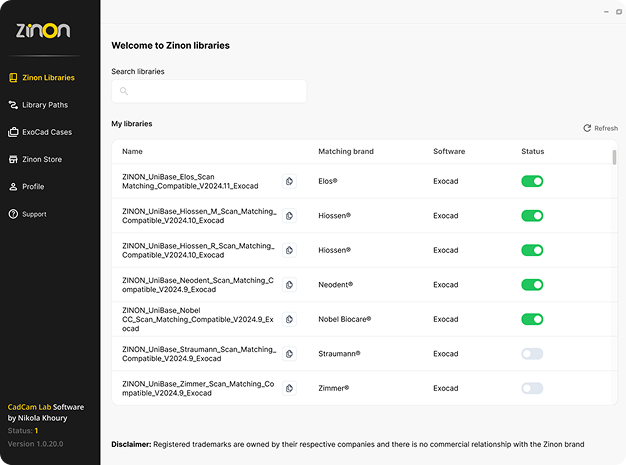This screenshot has width=626, height=465.
Task: Disable the Elos library toggle
Action: click(532, 181)
